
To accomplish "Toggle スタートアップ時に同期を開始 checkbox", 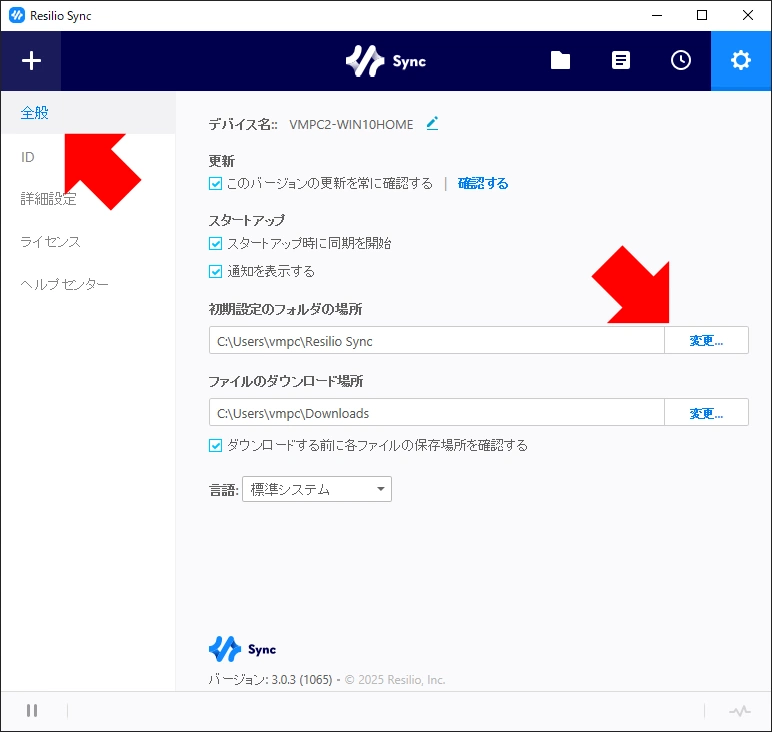I will coord(215,243).
